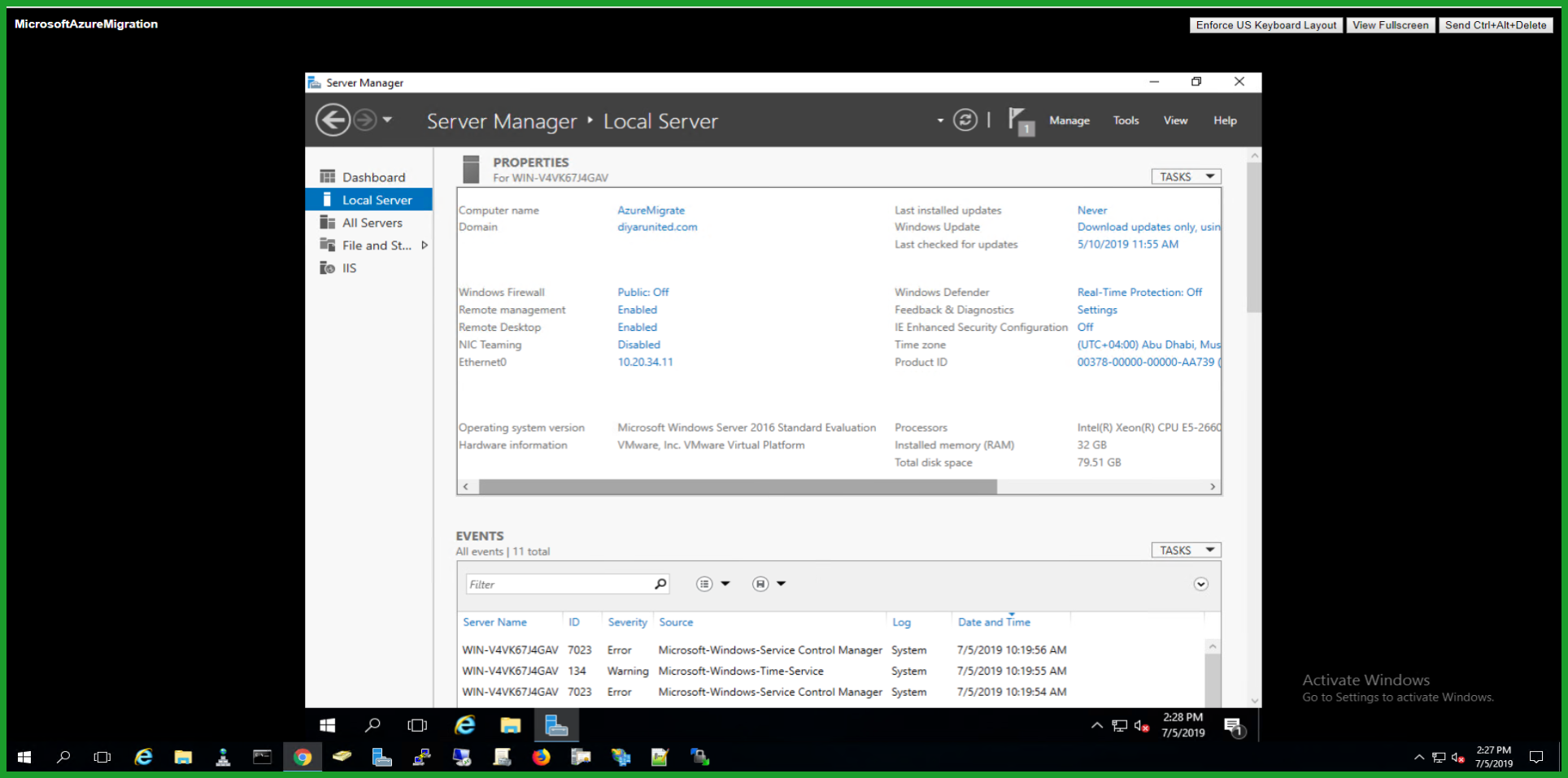Screen dimensions: 1568x778
Task: Open the events list criteria dropdown
Action: pyautogui.click(x=713, y=584)
